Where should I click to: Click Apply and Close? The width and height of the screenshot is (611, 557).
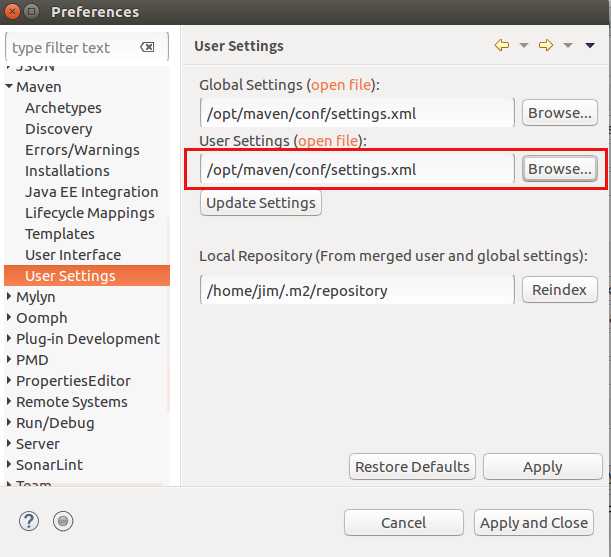534,523
